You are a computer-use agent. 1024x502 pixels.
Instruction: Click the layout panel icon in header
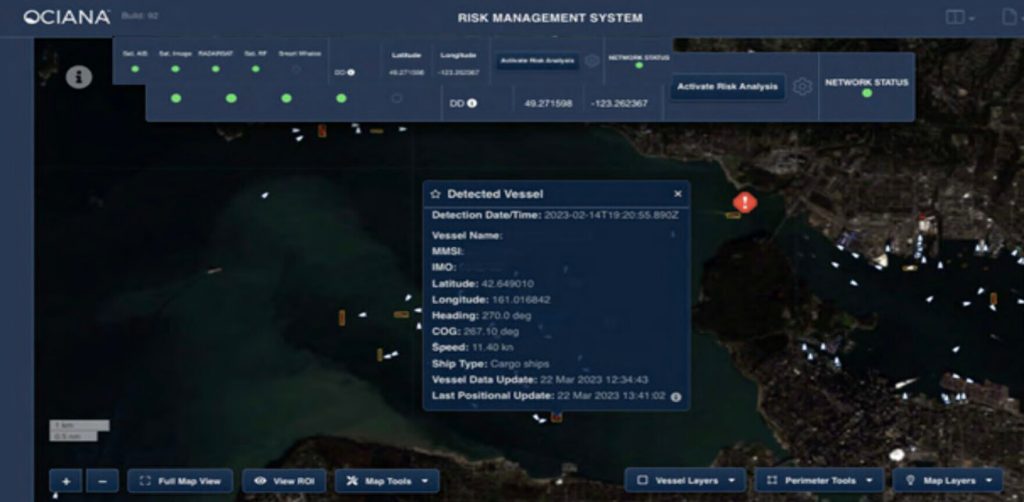pos(957,17)
